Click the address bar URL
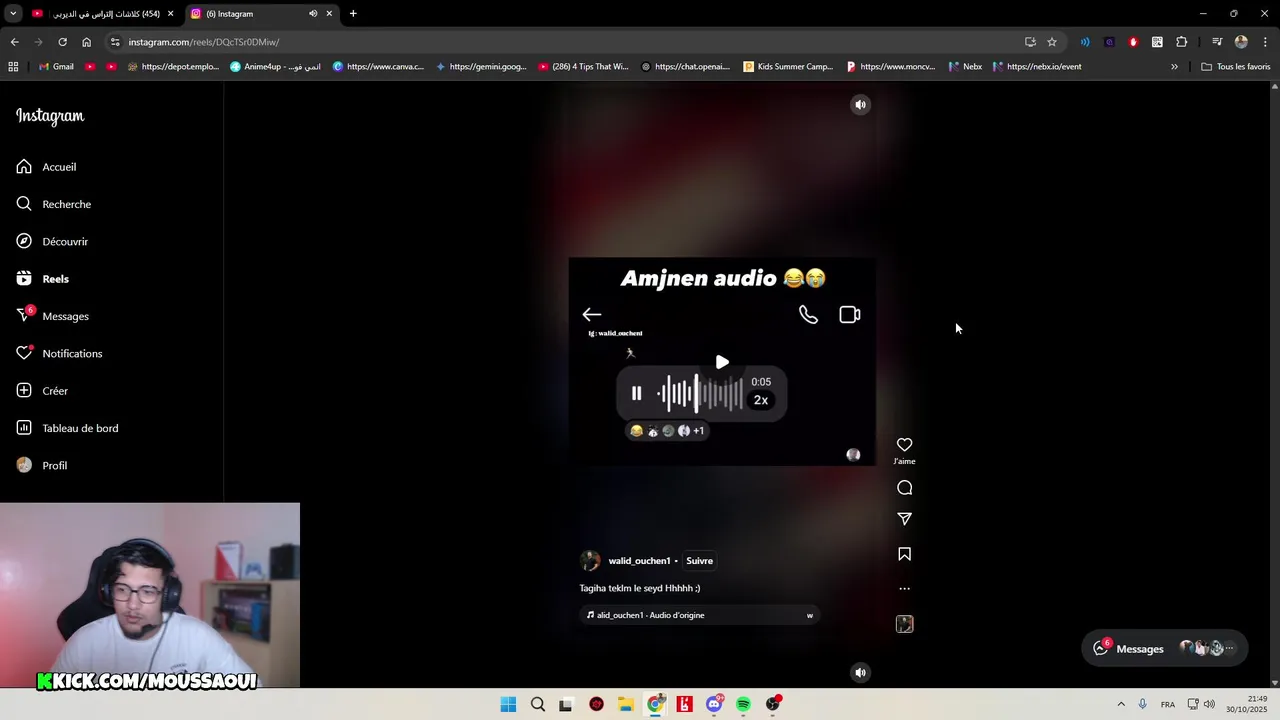The width and height of the screenshot is (1280, 720). click(x=204, y=42)
